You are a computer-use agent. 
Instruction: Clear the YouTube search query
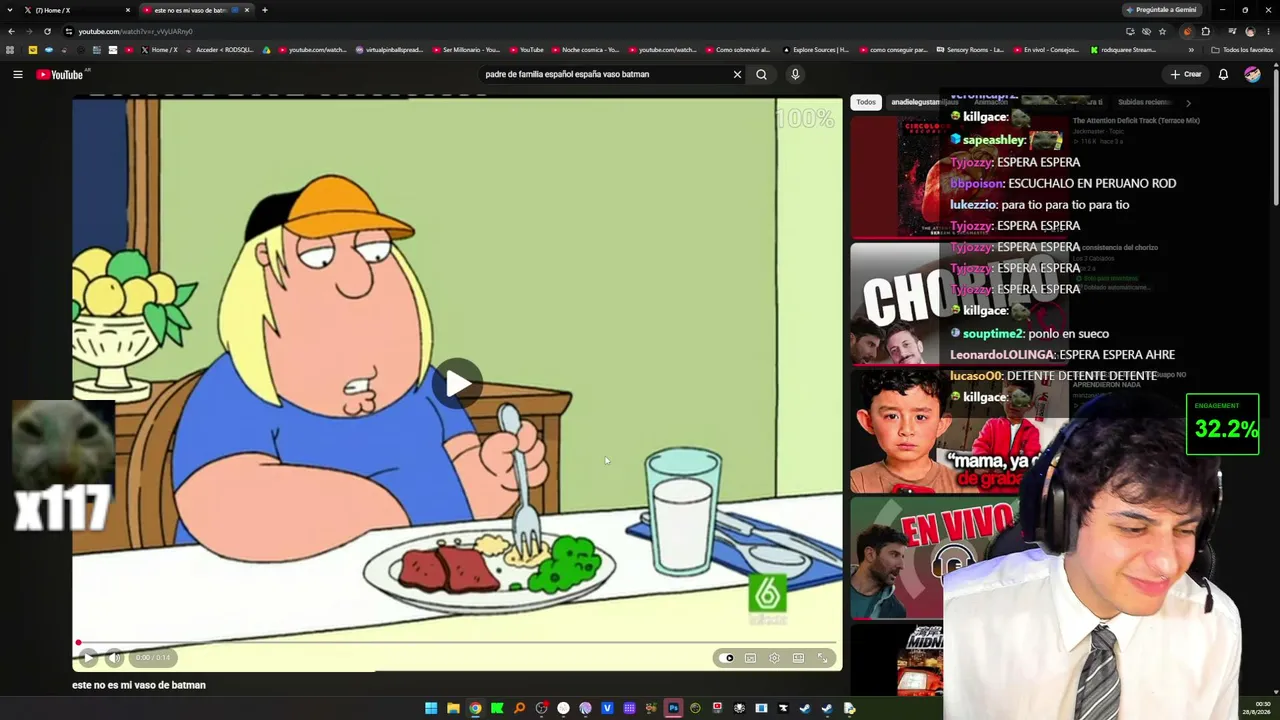(x=737, y=74)
